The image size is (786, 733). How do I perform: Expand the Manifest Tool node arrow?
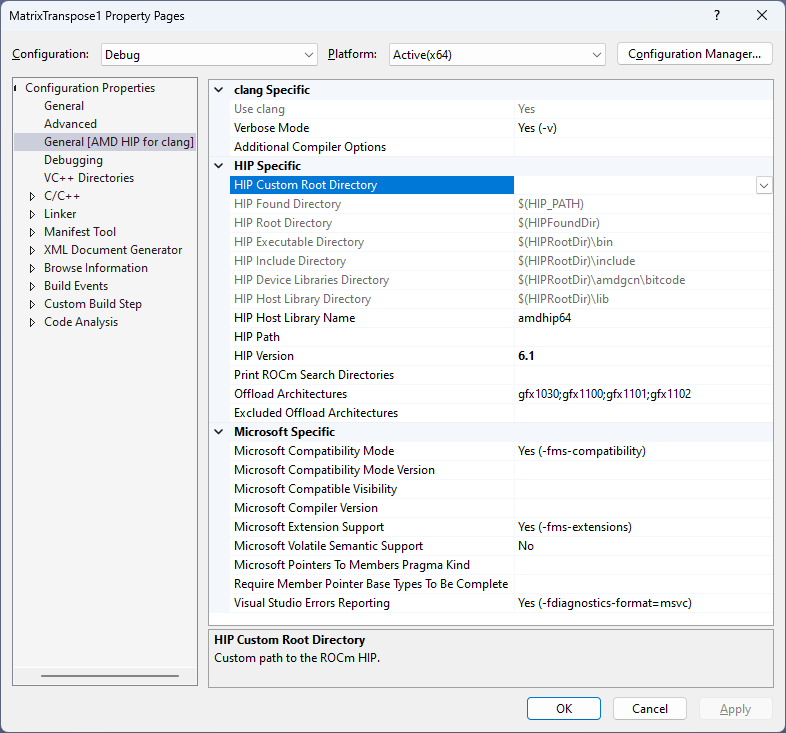[33, 232]
